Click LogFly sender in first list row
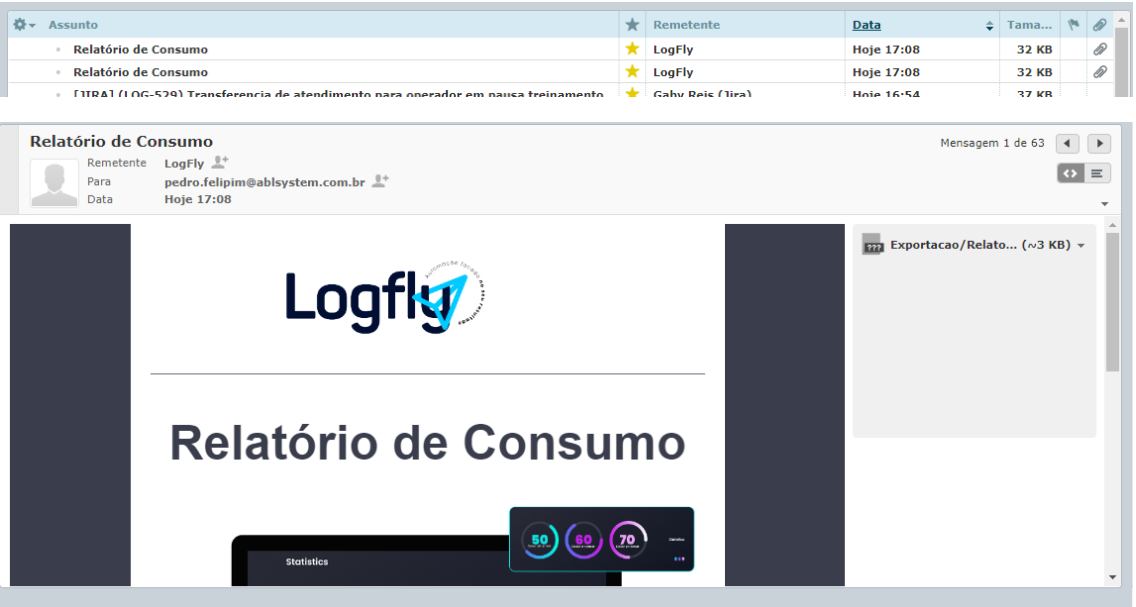The height and width of the screenshot is (607, 1136). coord(673,49)
